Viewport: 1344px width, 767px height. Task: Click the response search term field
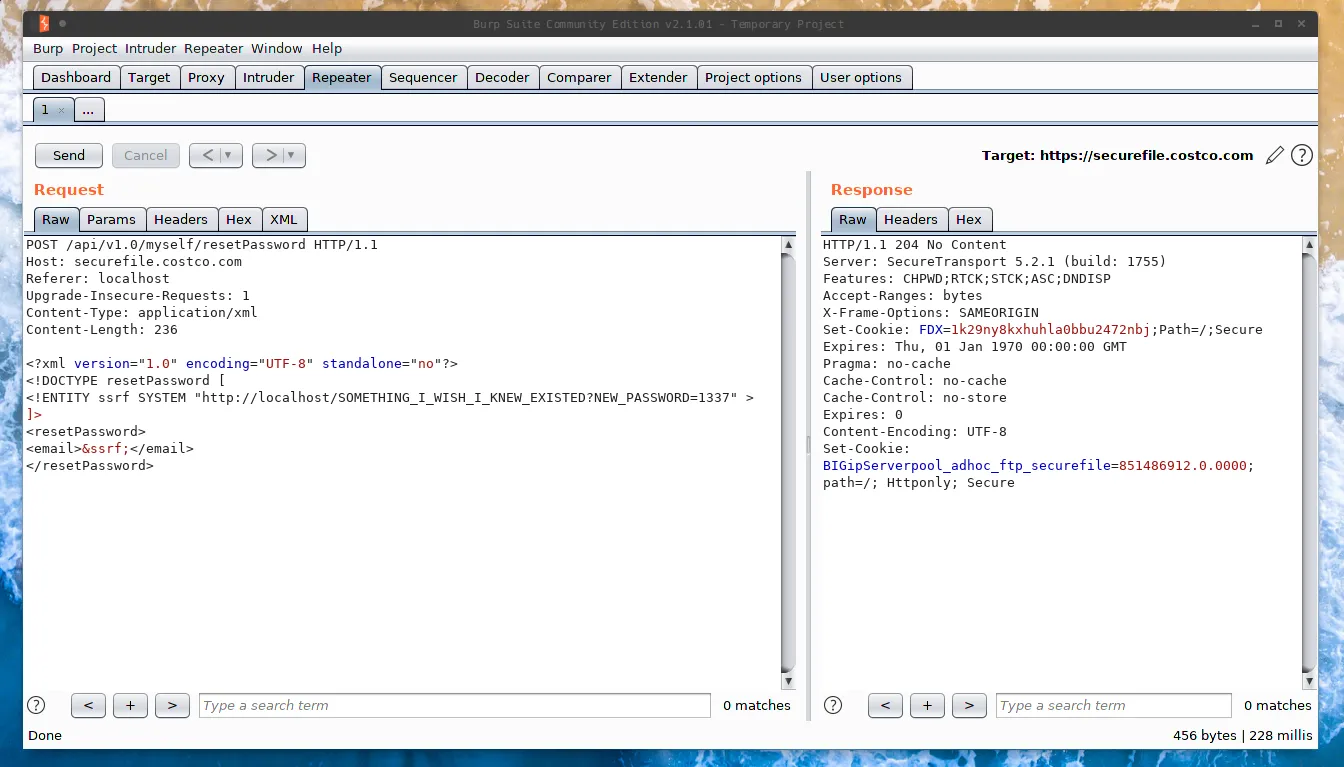pos(1114,705)
